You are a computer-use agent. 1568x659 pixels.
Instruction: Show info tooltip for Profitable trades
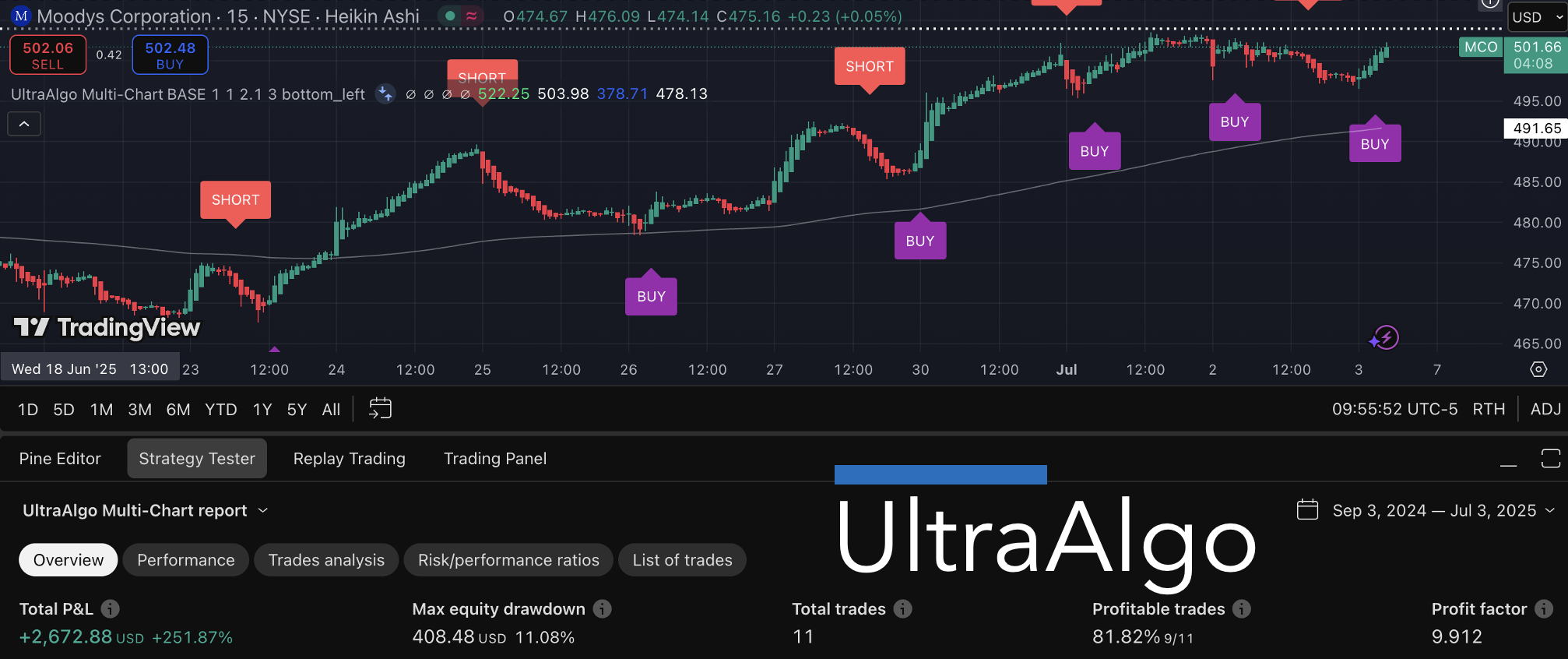point(1242,609)
